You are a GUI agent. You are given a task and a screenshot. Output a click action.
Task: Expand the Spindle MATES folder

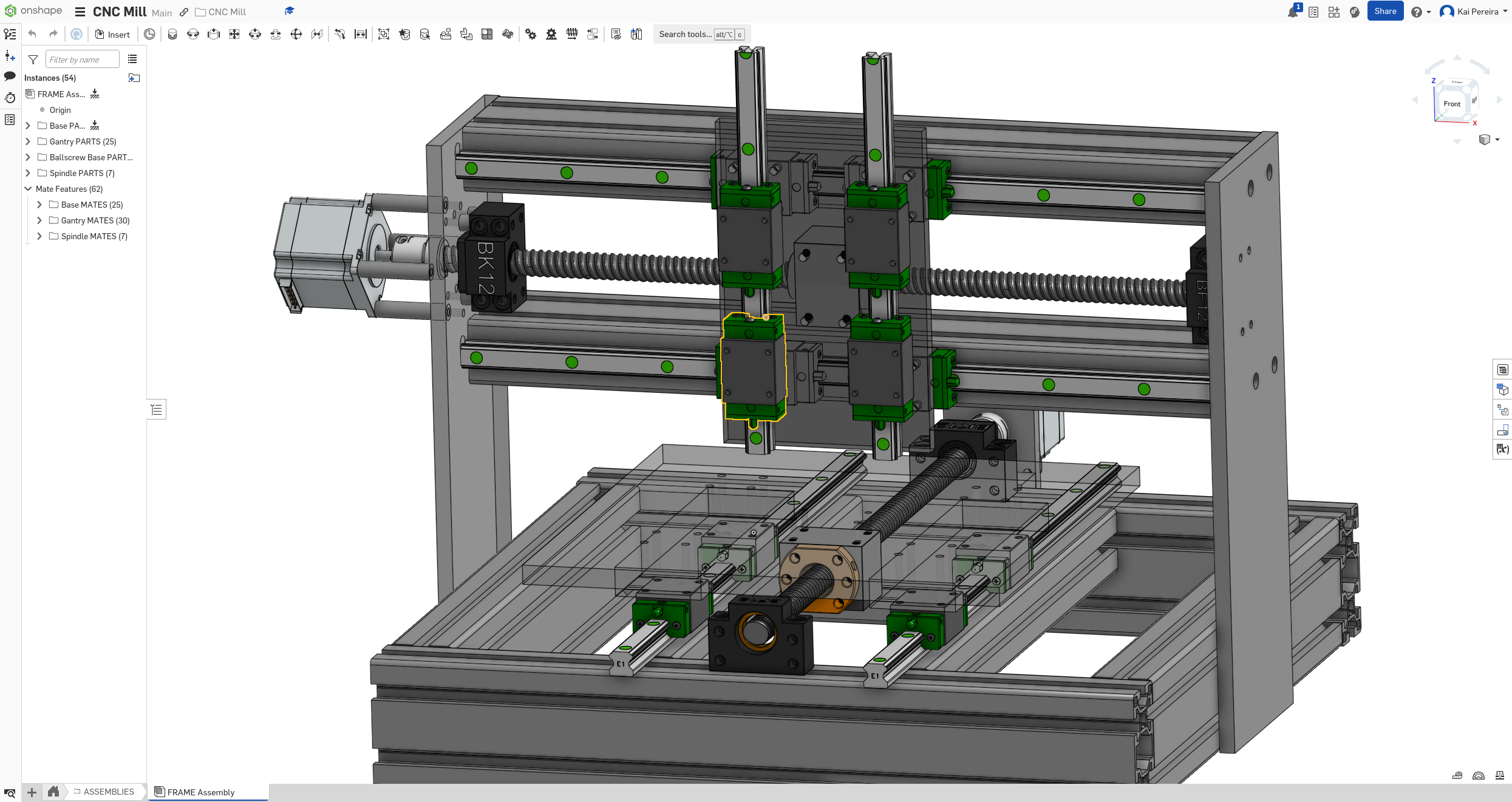(x=39, y=236)
